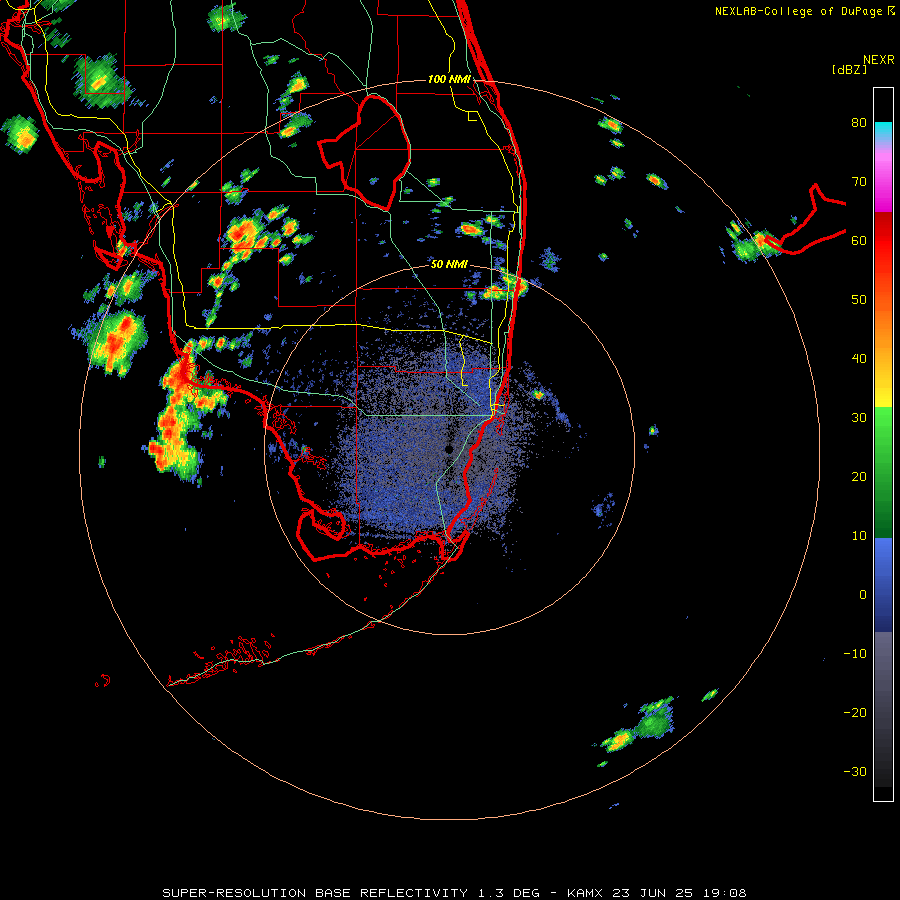Pick the orange band near 50 dBZ

click(x=883, y=300)
